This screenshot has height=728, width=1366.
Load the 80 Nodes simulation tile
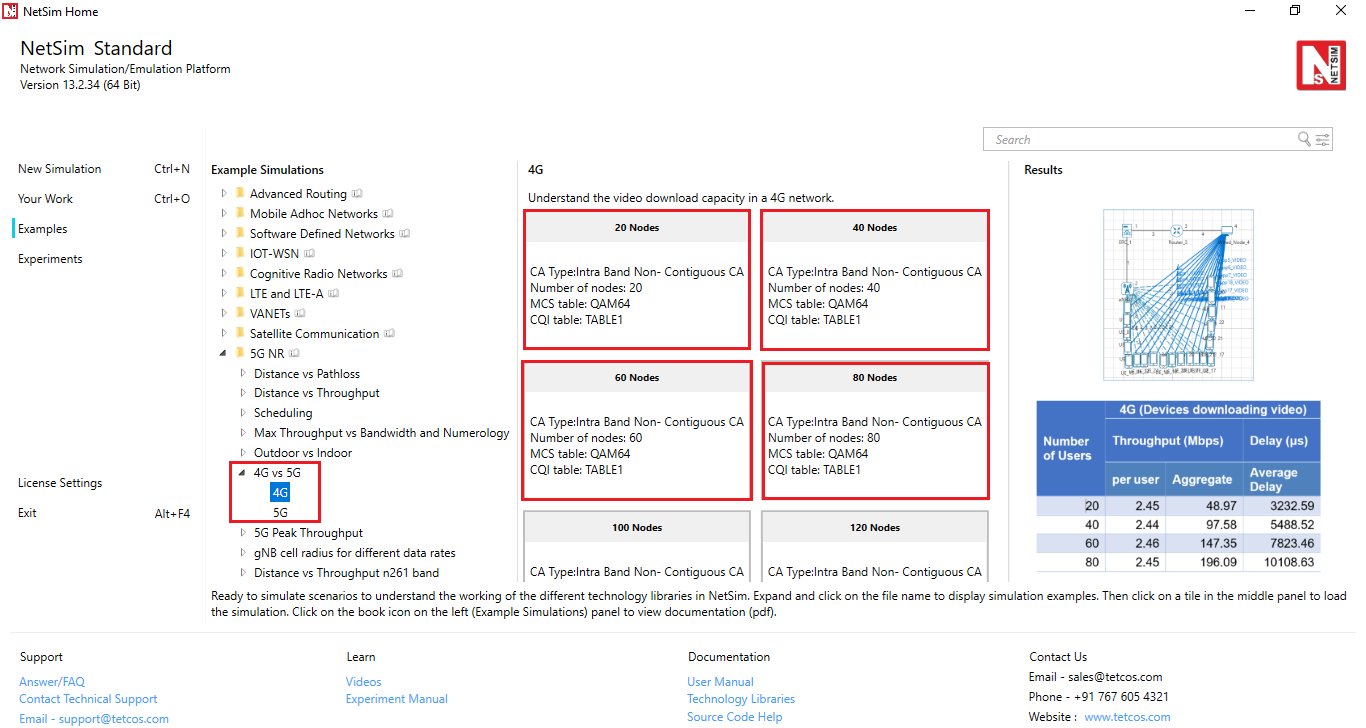point(875,430)
